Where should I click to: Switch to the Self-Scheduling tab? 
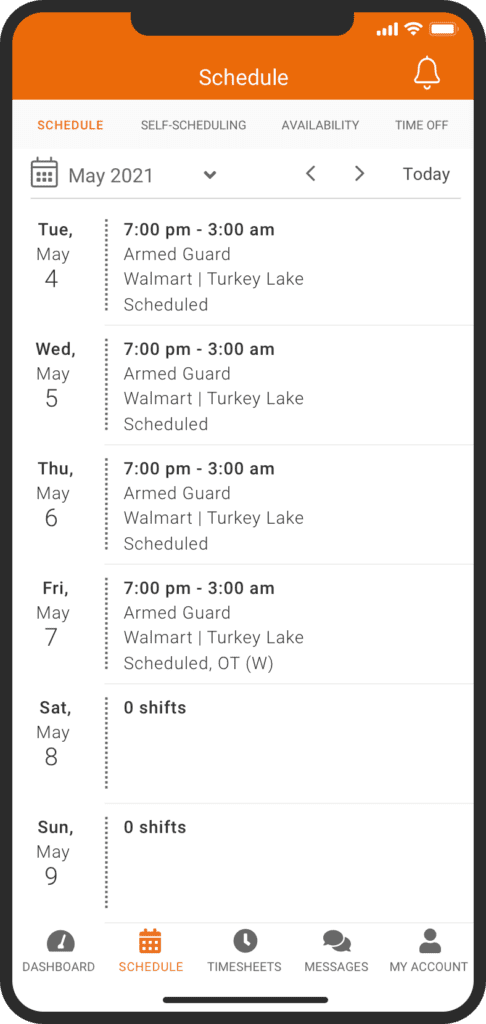[193, 125]
